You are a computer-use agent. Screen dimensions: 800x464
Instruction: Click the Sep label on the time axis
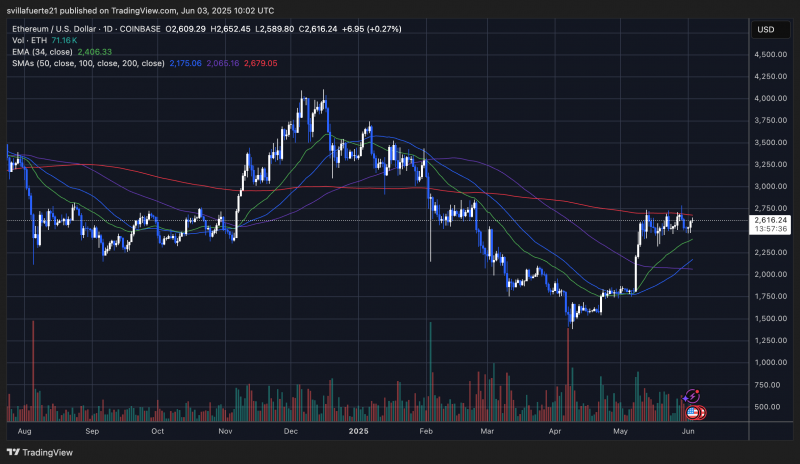tap(92, 431)
